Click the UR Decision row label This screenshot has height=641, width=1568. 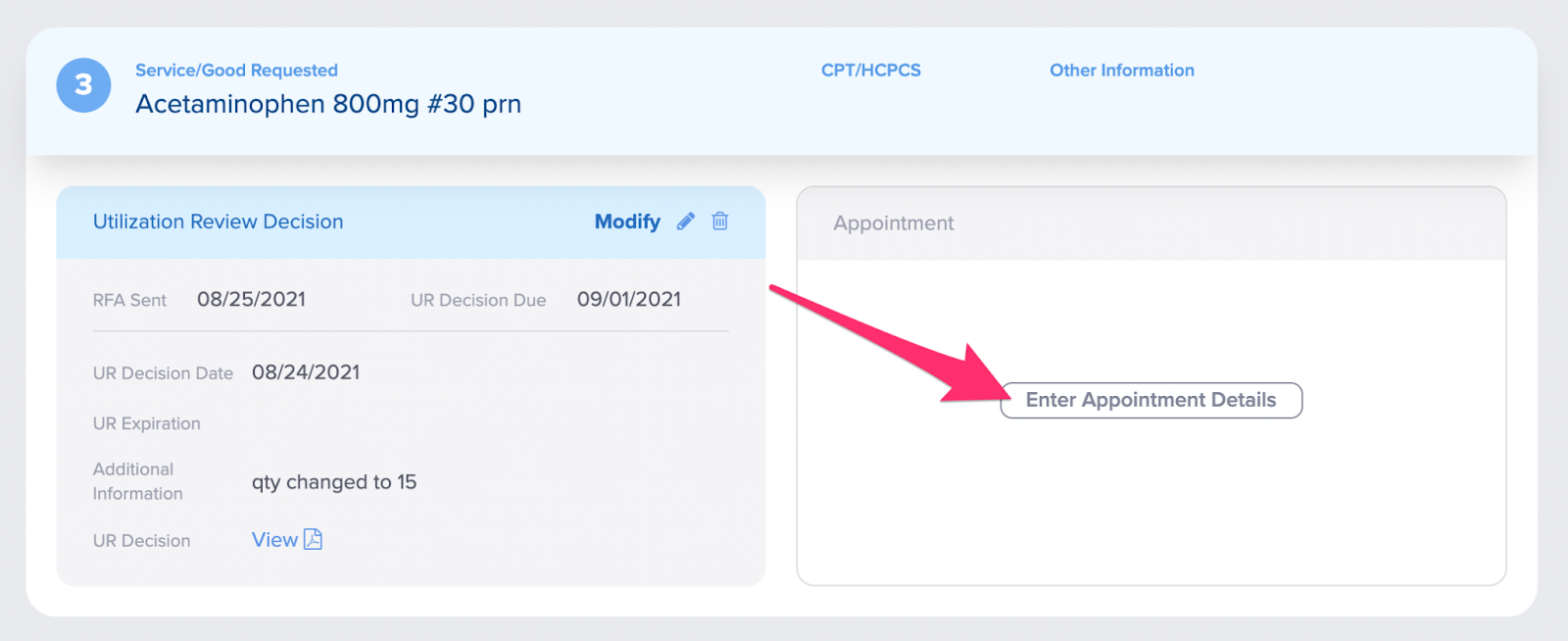point(141,541)
